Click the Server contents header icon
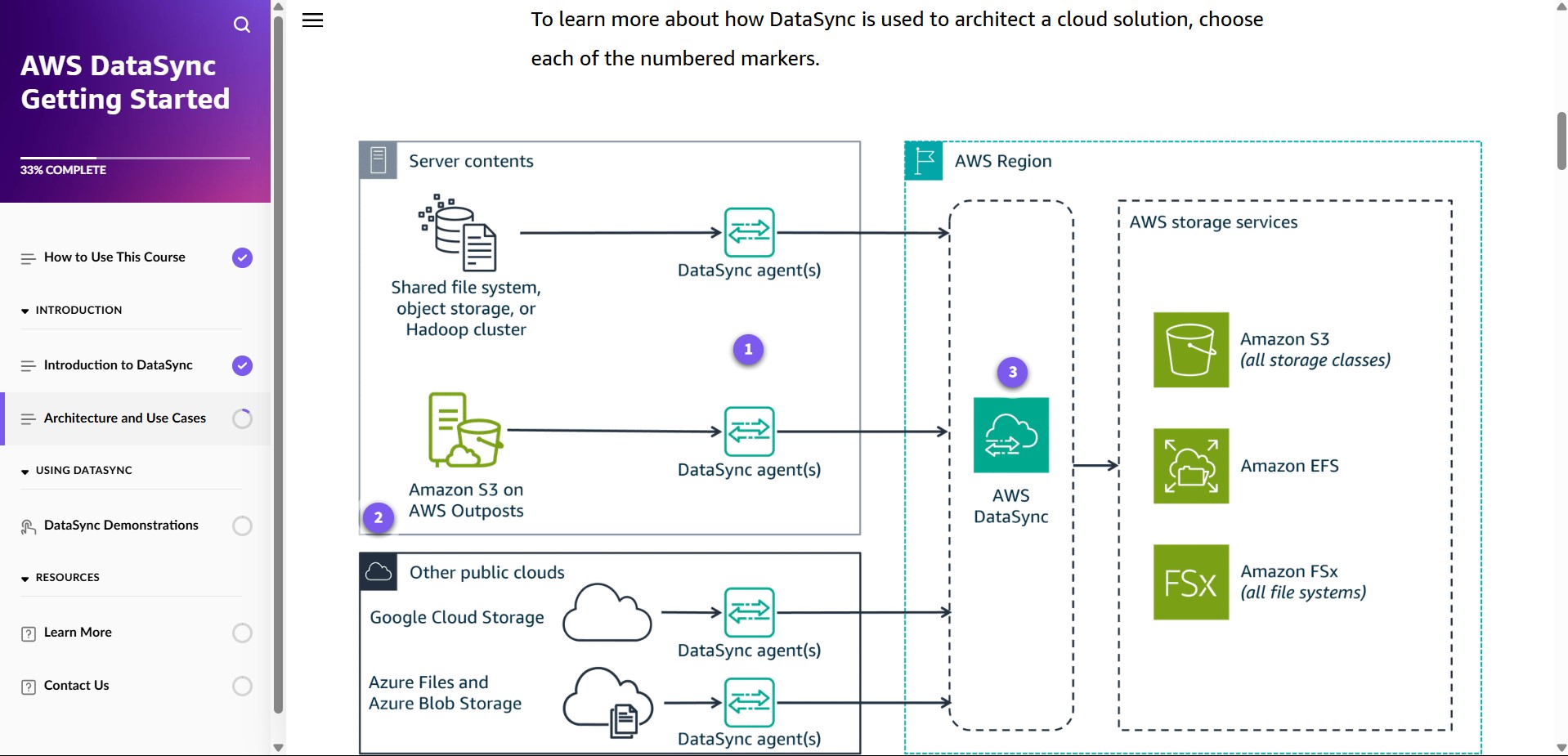The width and height of the screenshot is (1568, 756). point(379,160)
